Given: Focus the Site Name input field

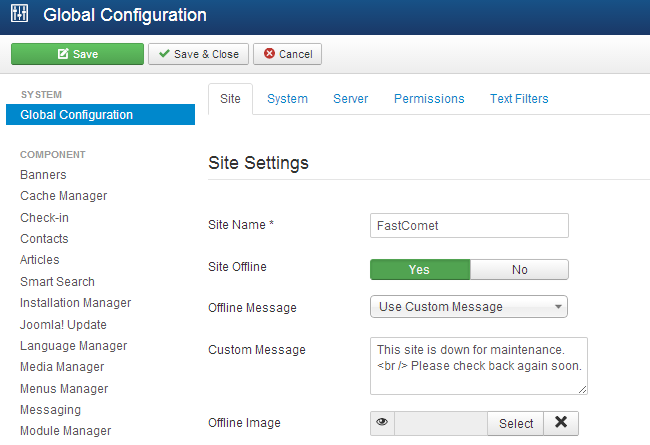Looking at the screenshot, I should tap(468, 226).
